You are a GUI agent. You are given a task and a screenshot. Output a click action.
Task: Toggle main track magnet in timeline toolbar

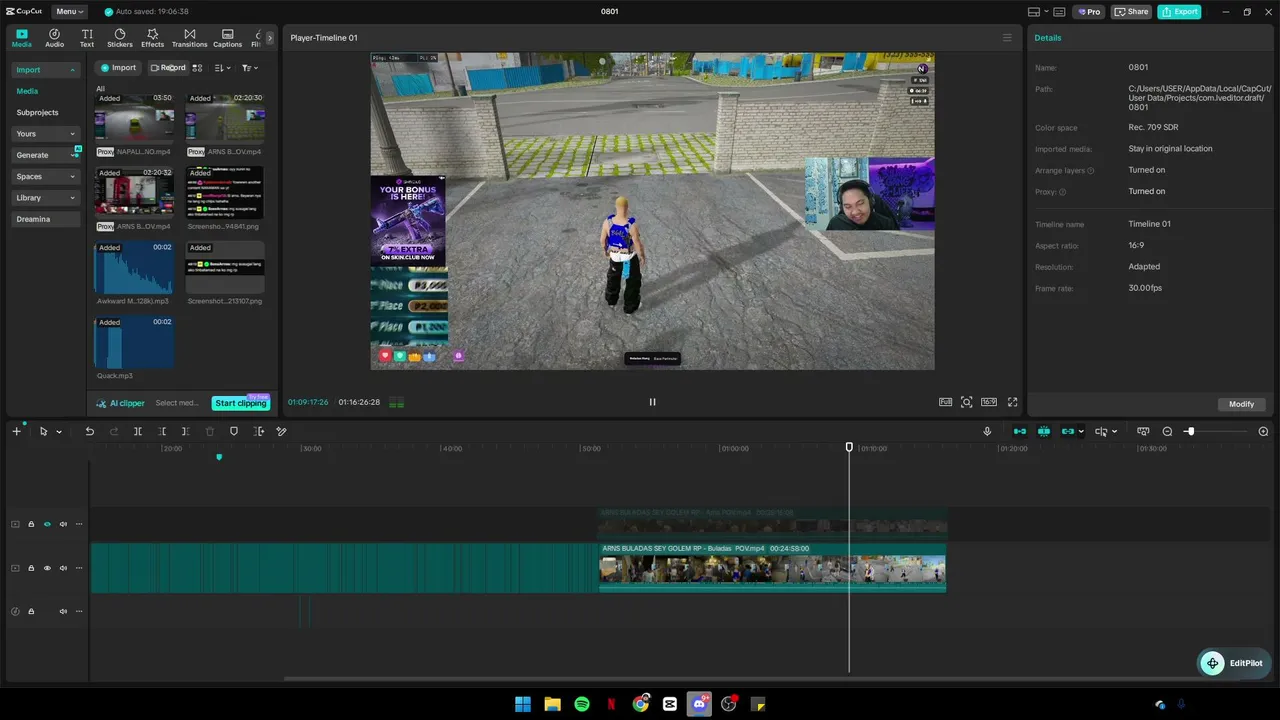pyautogui.click(x=1020, y=431)
